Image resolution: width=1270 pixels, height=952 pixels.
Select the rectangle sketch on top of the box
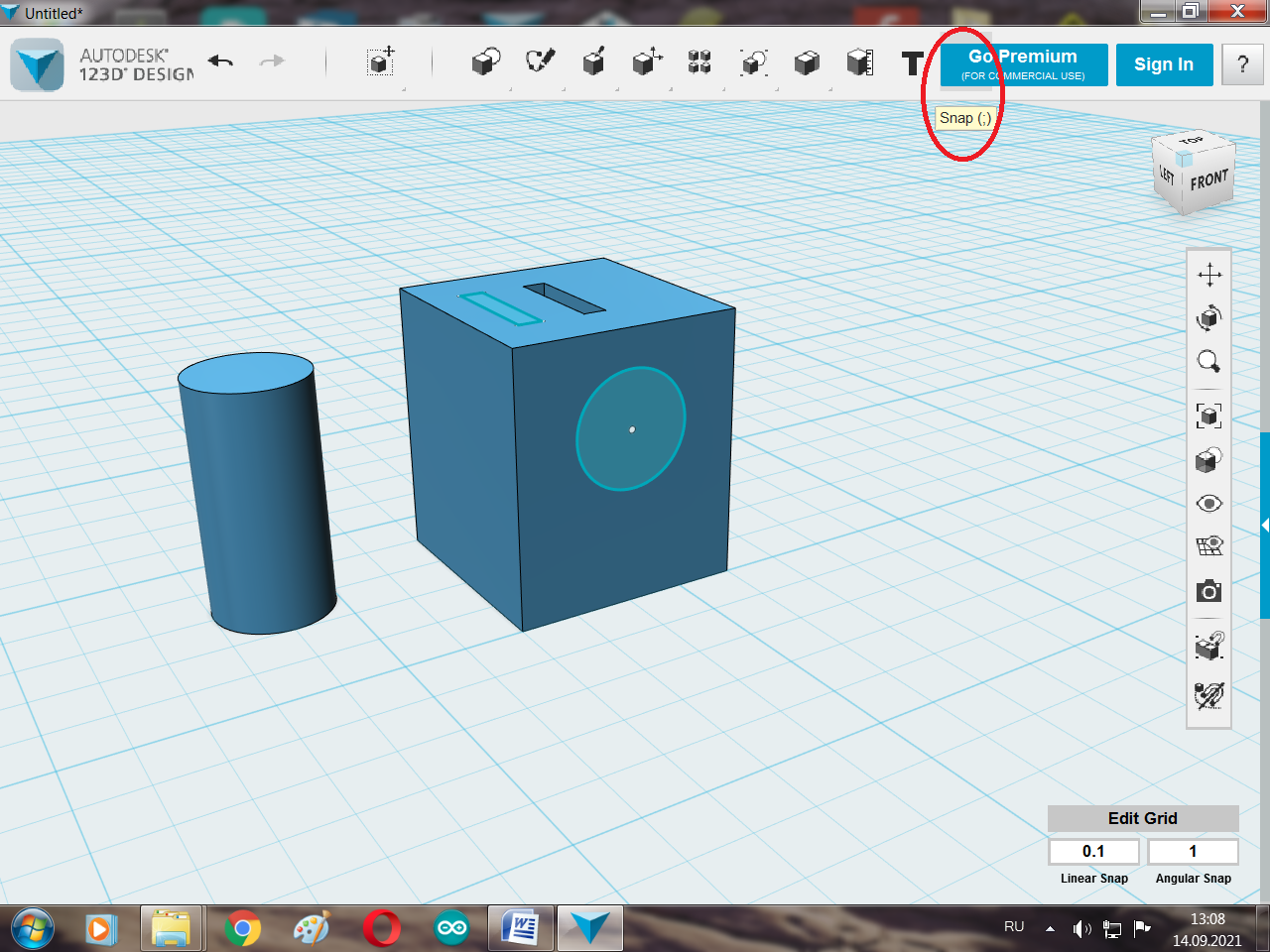[501, 308]
